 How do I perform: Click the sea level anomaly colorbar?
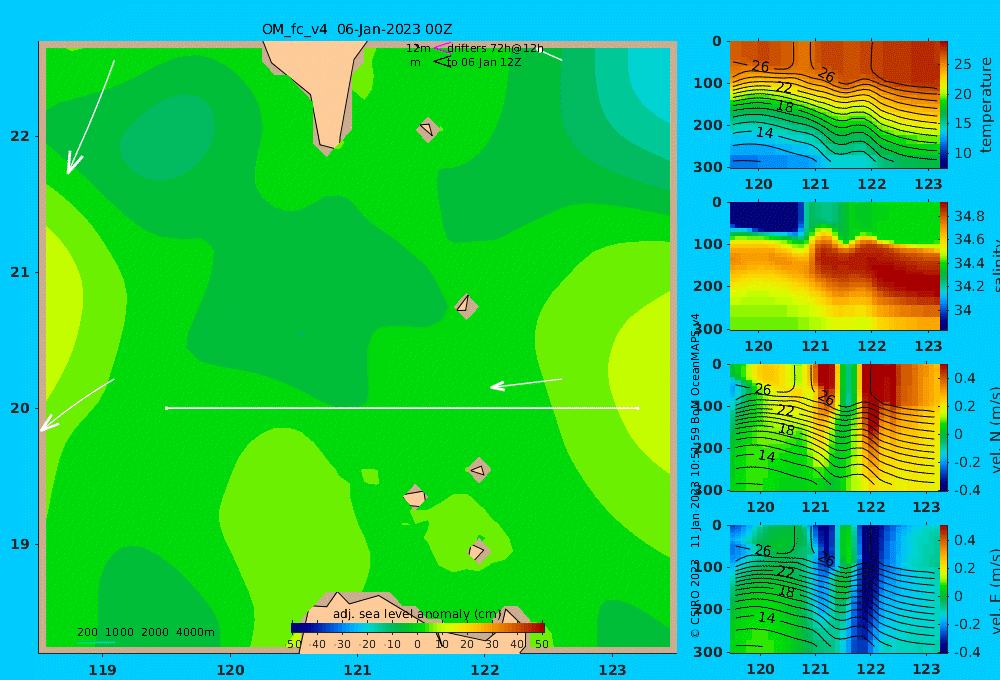(x=418, y=628)
